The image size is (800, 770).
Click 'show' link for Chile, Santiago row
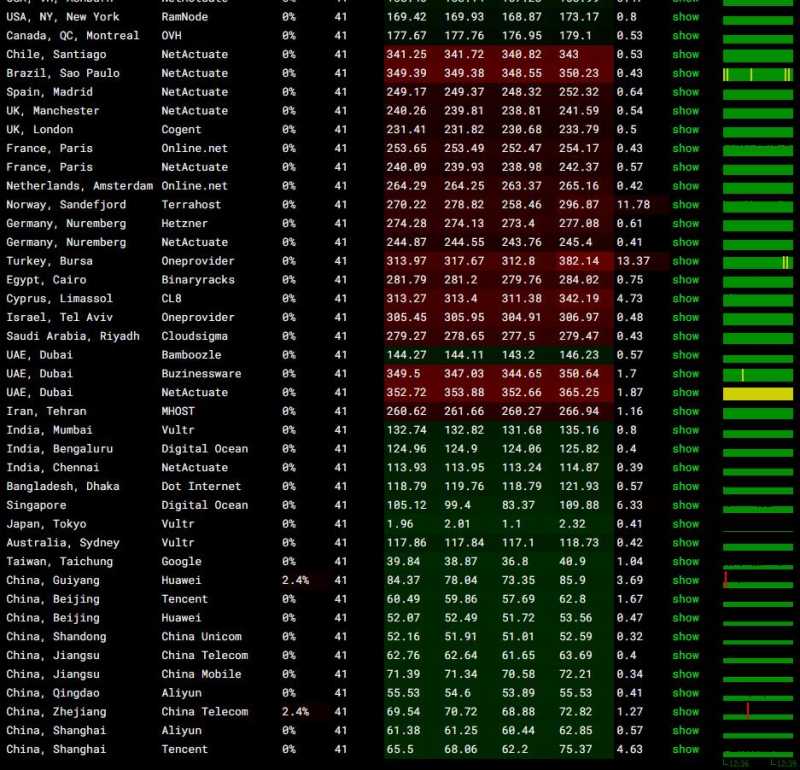tap(685, 54)
